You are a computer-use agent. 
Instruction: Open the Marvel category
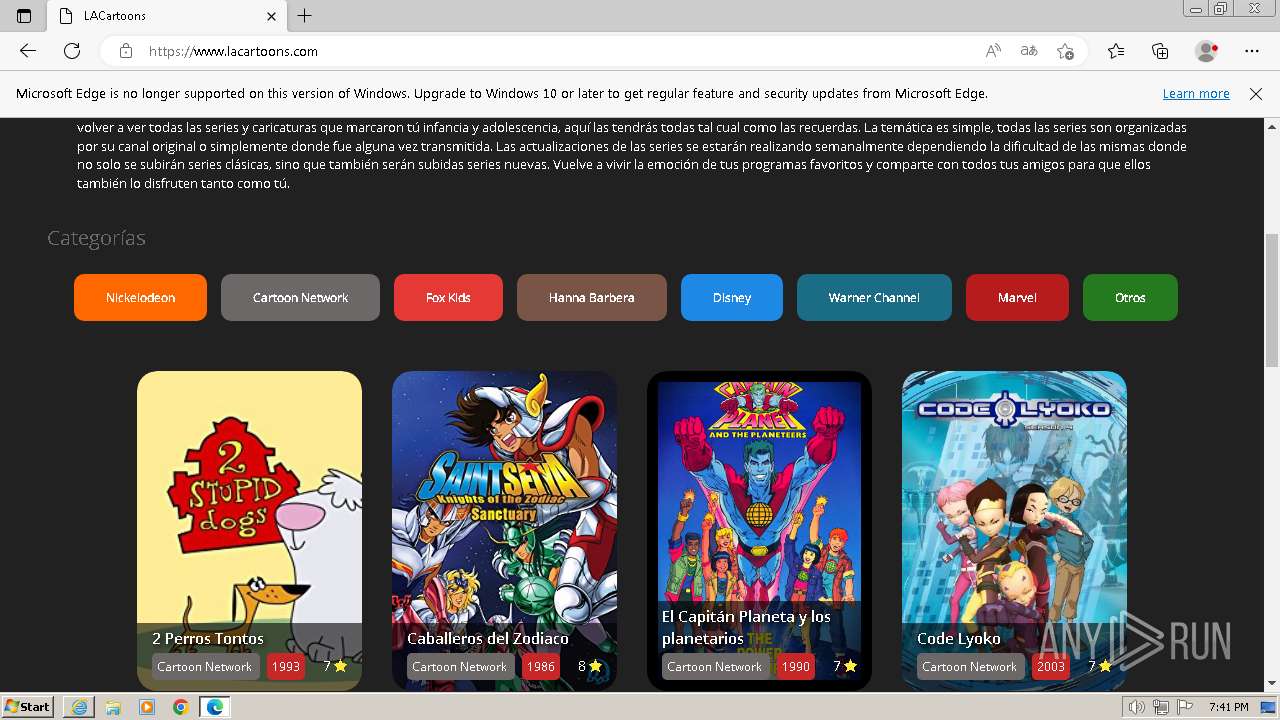[x=1017, y=298]
